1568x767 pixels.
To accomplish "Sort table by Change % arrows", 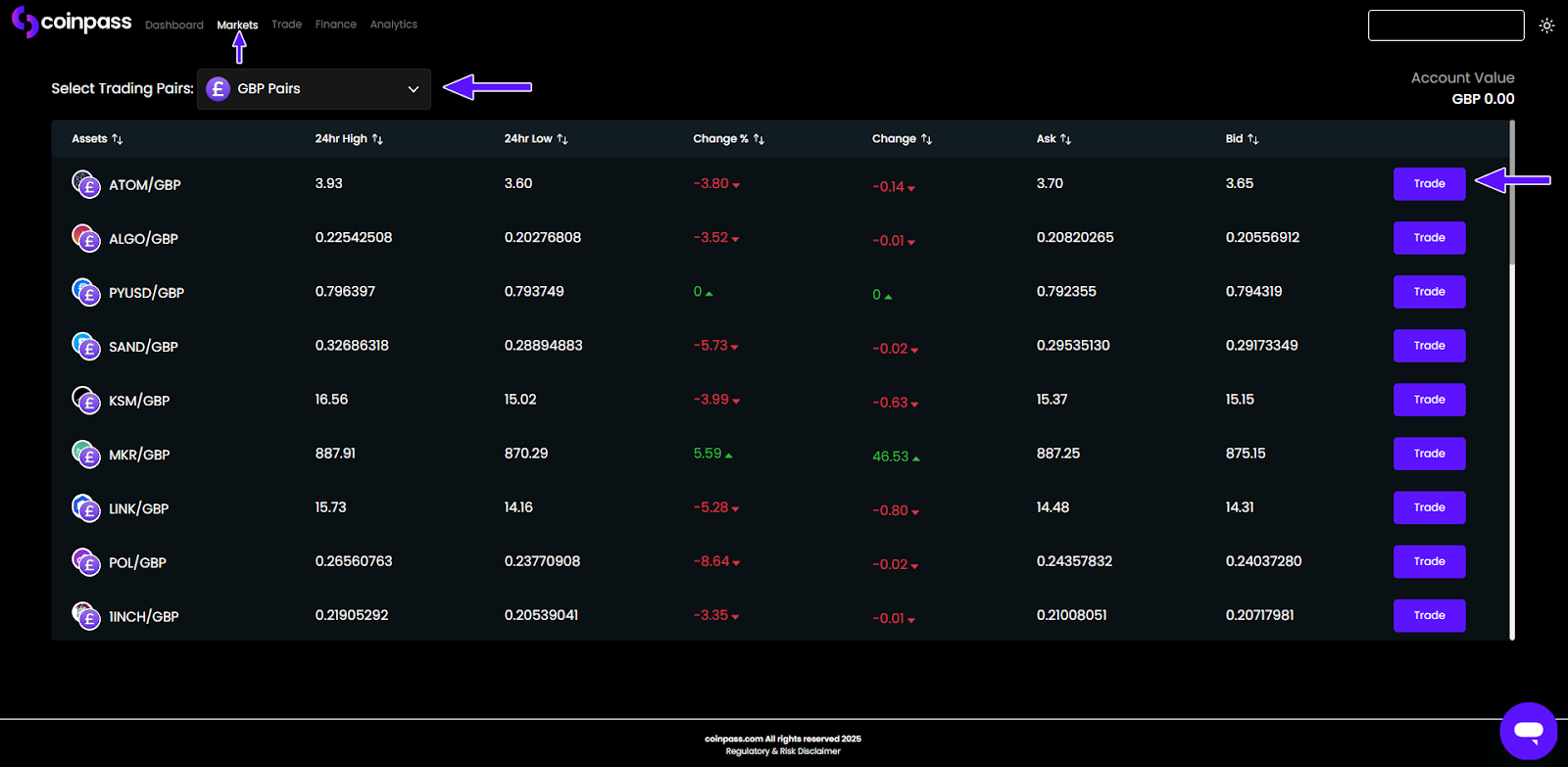I will (x=759, y=139).
